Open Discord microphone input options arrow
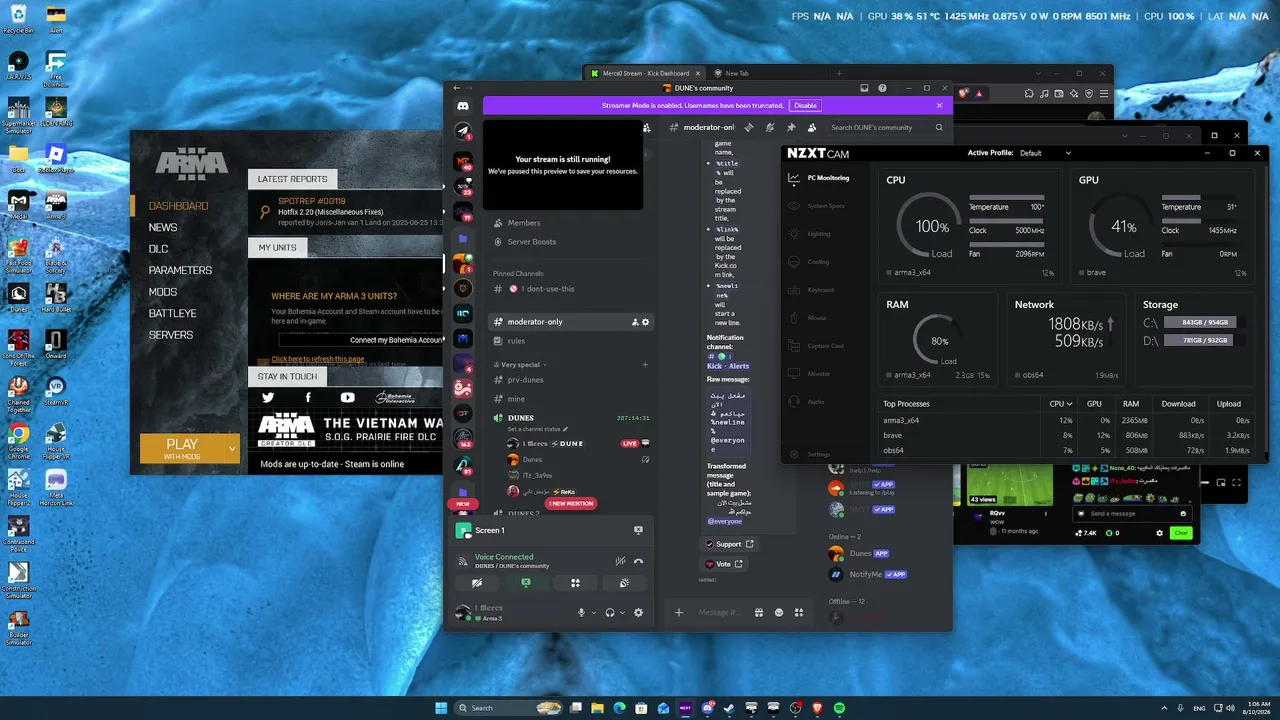This screenshot has width=1280, height=720. pos(594,613)
